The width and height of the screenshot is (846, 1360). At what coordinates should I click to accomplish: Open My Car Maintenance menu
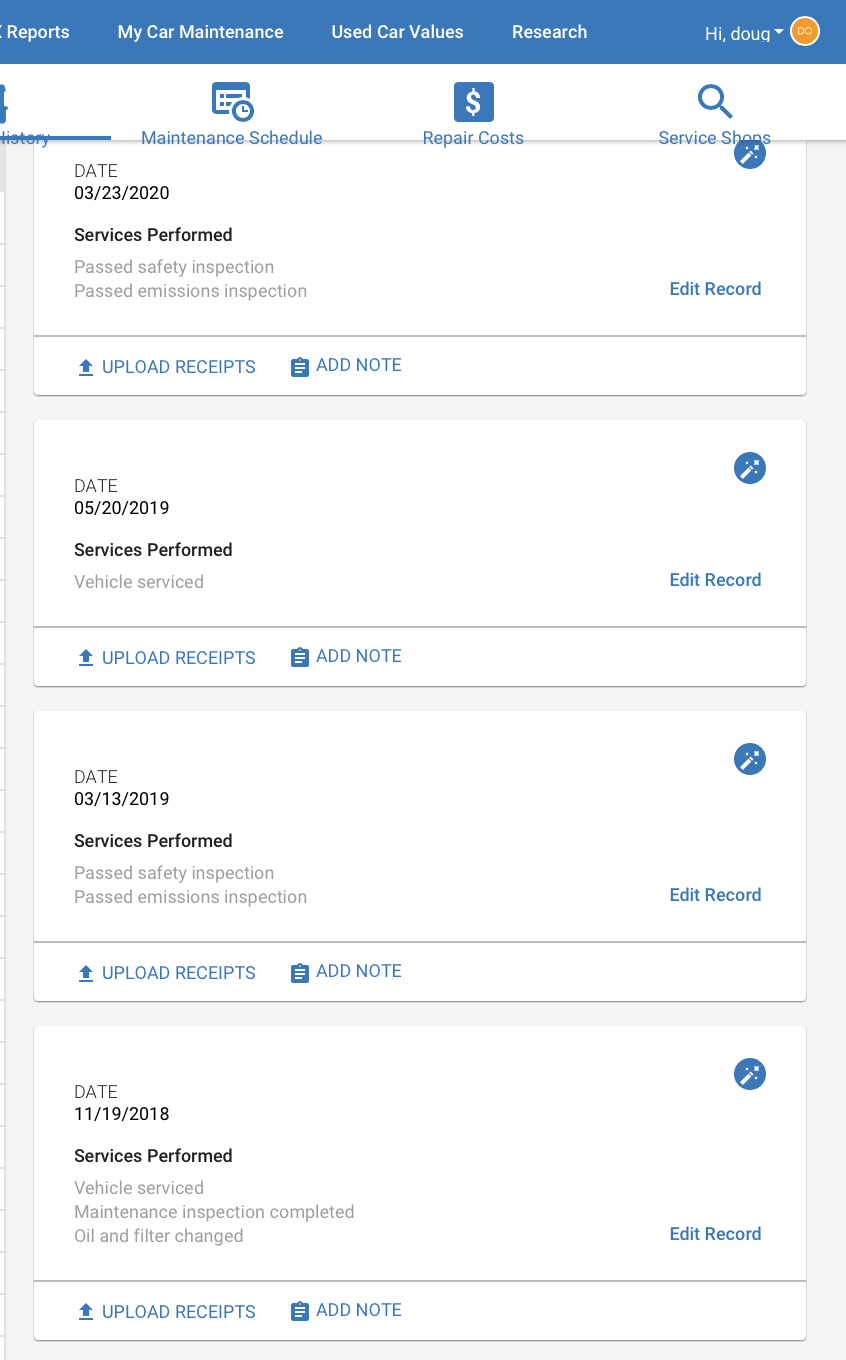[x=200, y=32]
